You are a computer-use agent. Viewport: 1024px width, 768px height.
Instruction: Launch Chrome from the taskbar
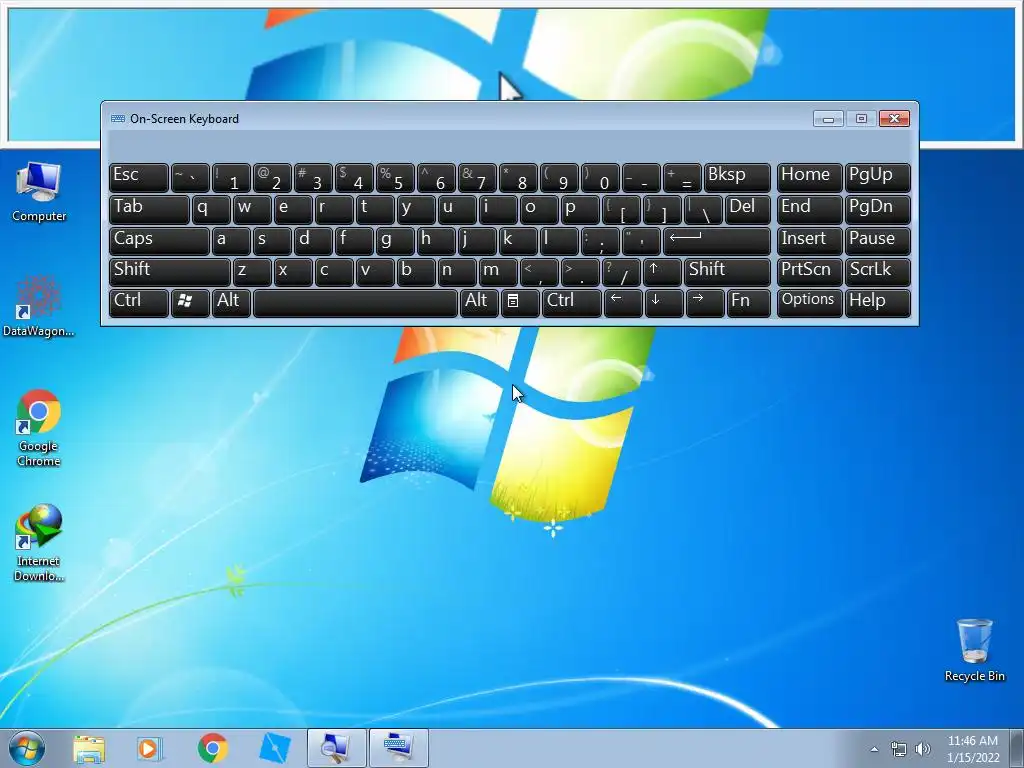pos(212,748)
